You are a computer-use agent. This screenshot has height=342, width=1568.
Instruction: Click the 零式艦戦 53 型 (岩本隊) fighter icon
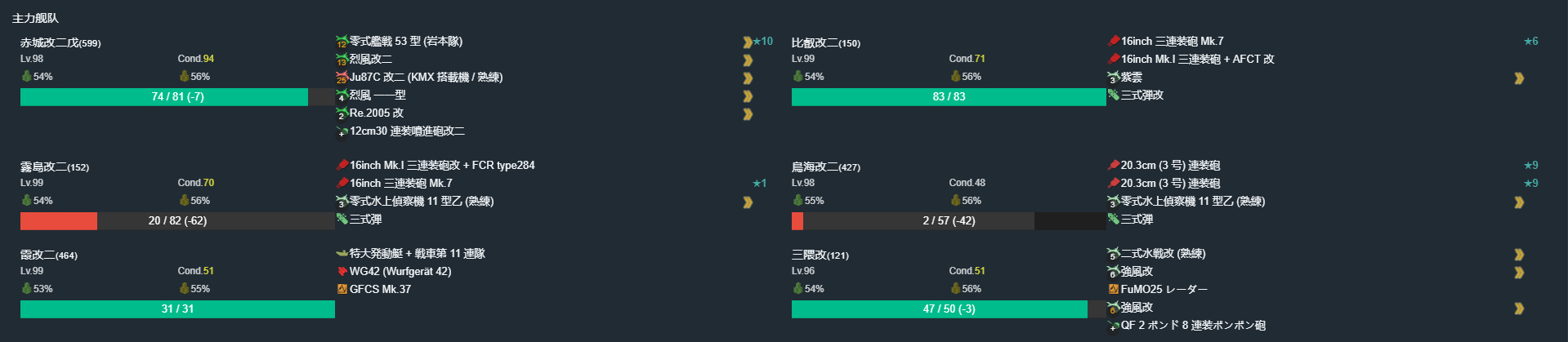pos(342,42)
